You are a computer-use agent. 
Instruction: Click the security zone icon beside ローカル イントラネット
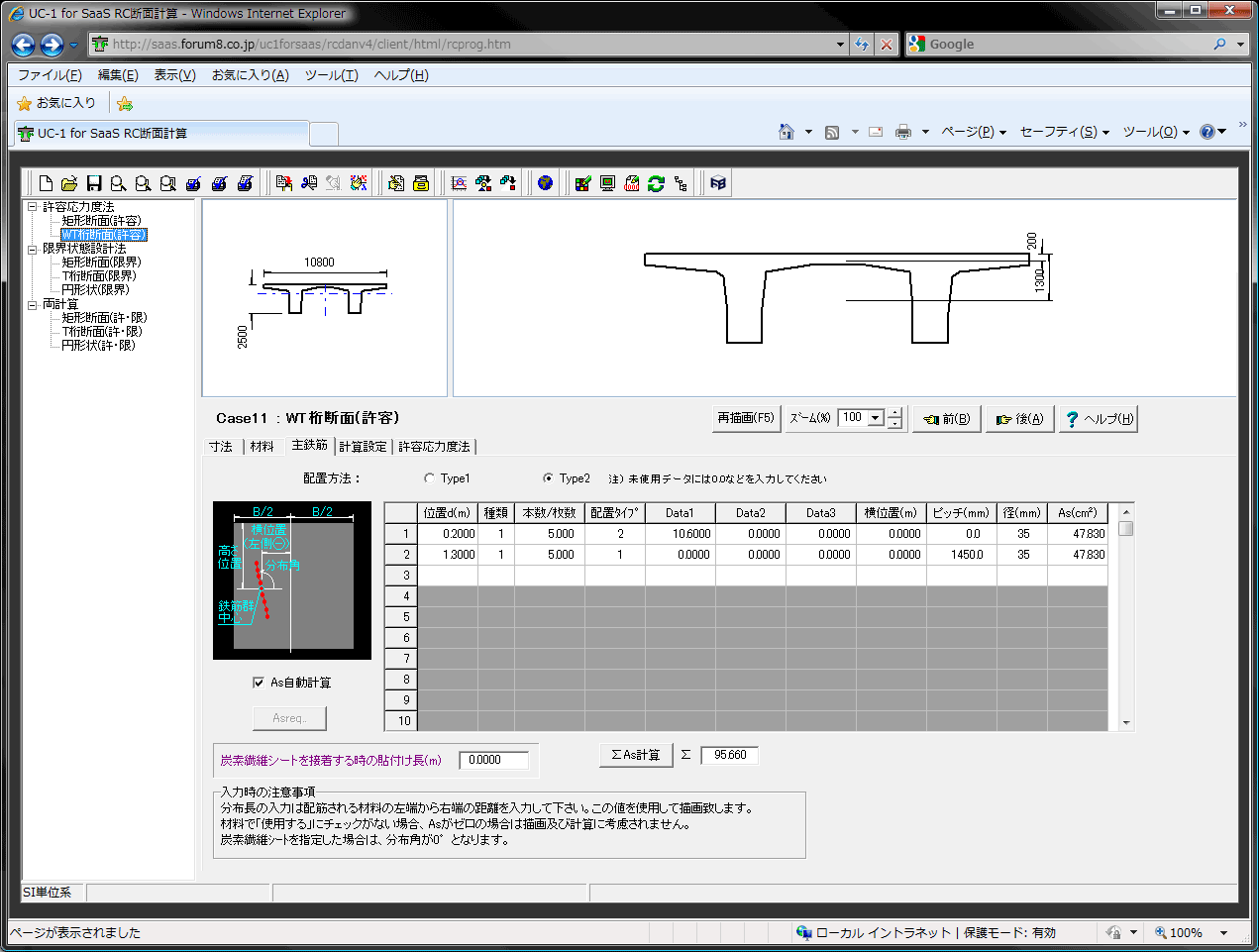(803, 933)
